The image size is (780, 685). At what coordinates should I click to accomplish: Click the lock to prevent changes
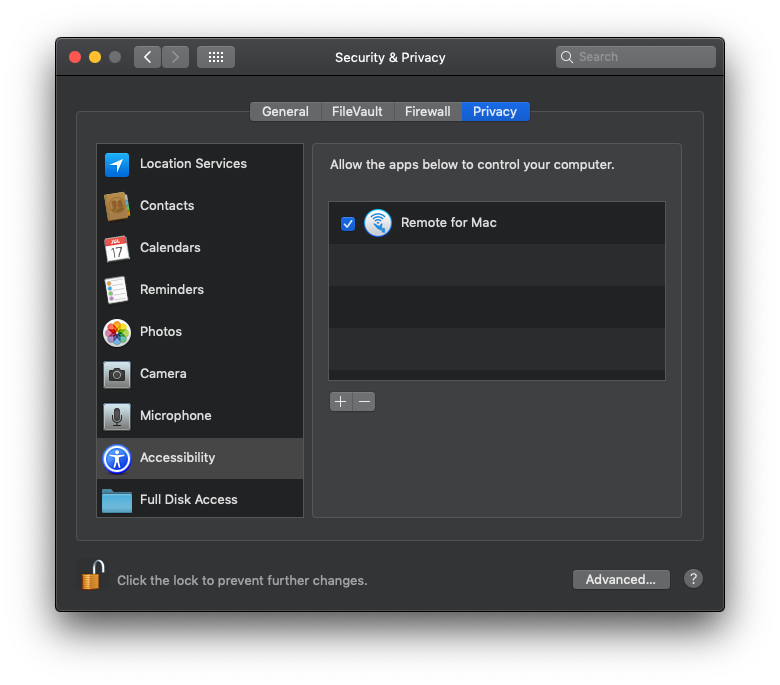(92, 576)
